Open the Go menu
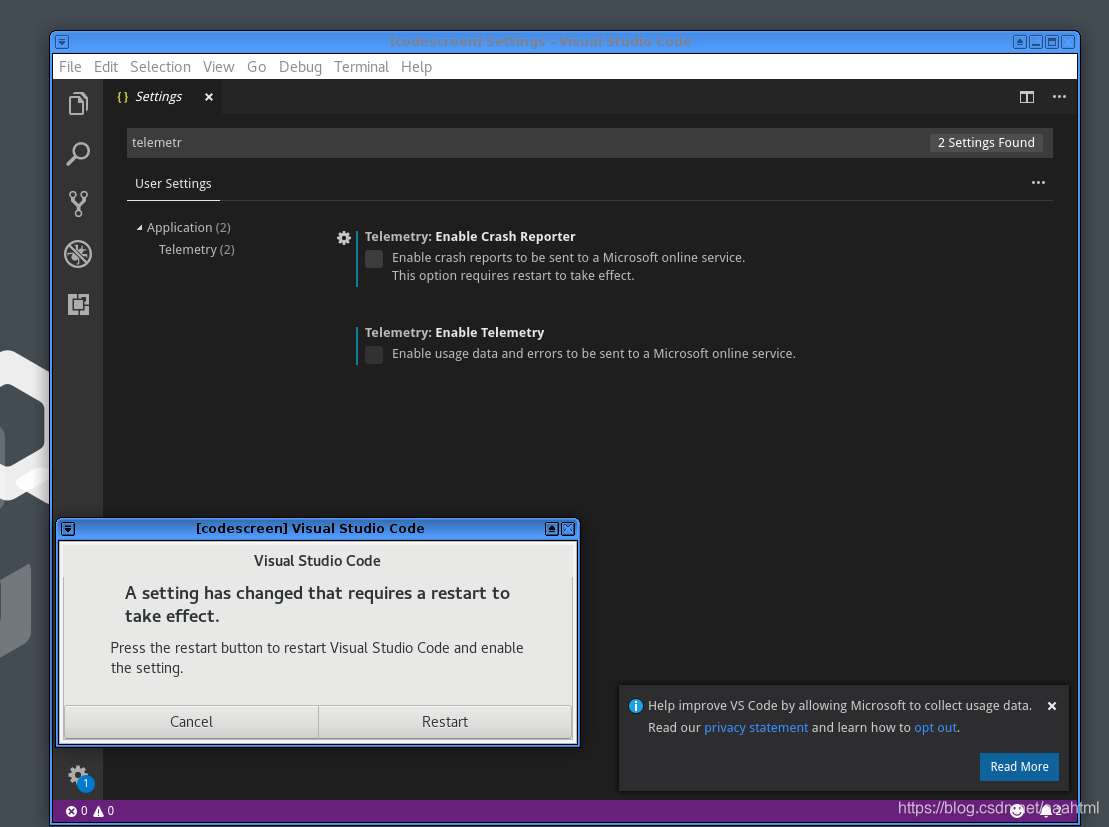 click(257, 67)
